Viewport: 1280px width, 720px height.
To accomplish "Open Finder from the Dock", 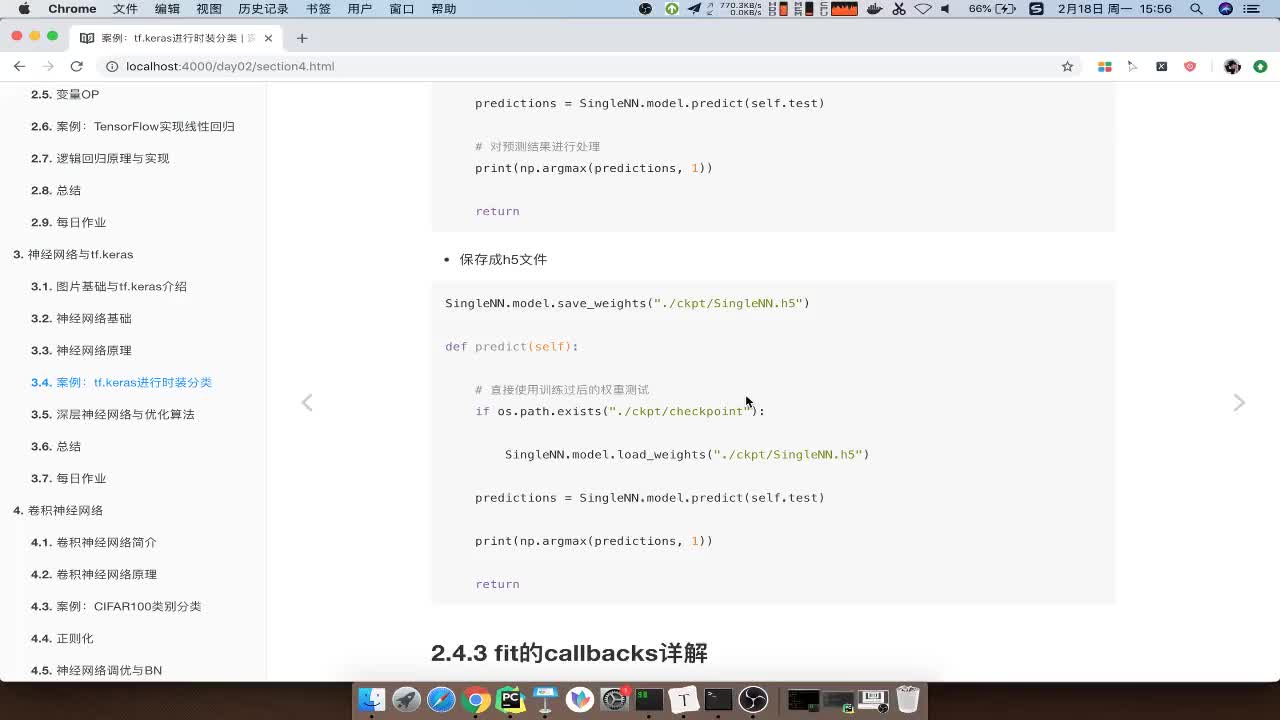I will [x=372, y=699].
